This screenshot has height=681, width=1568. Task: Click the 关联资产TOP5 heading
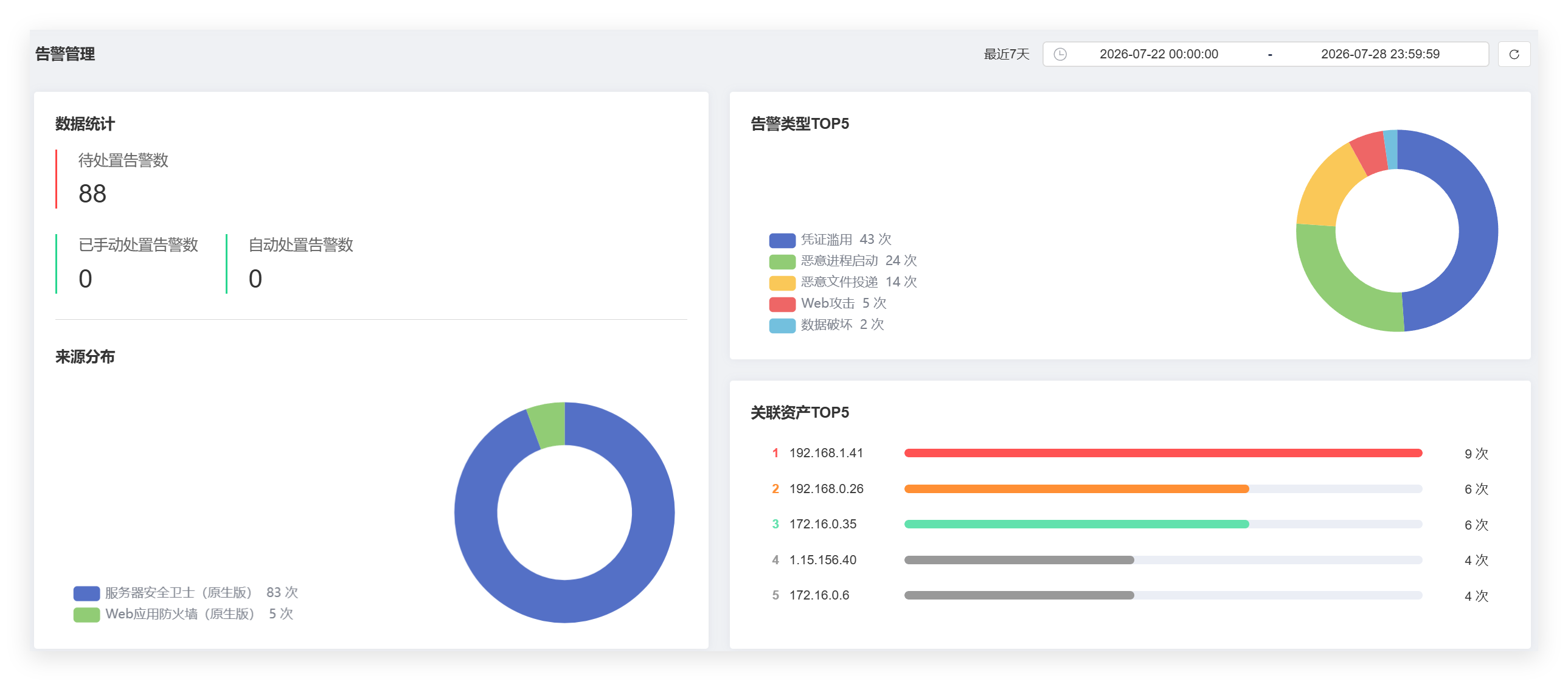coord(799,413)
